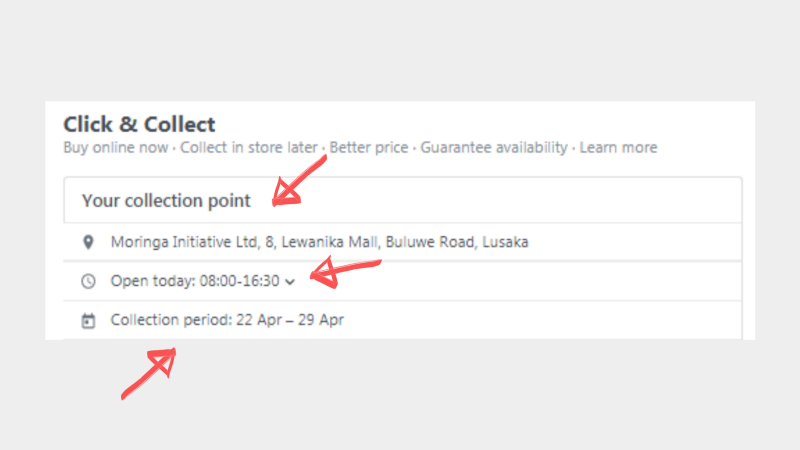This screenshot has height=450, width=800.
Task: Expand opening hours with the chevron
Action: point(290,282)
